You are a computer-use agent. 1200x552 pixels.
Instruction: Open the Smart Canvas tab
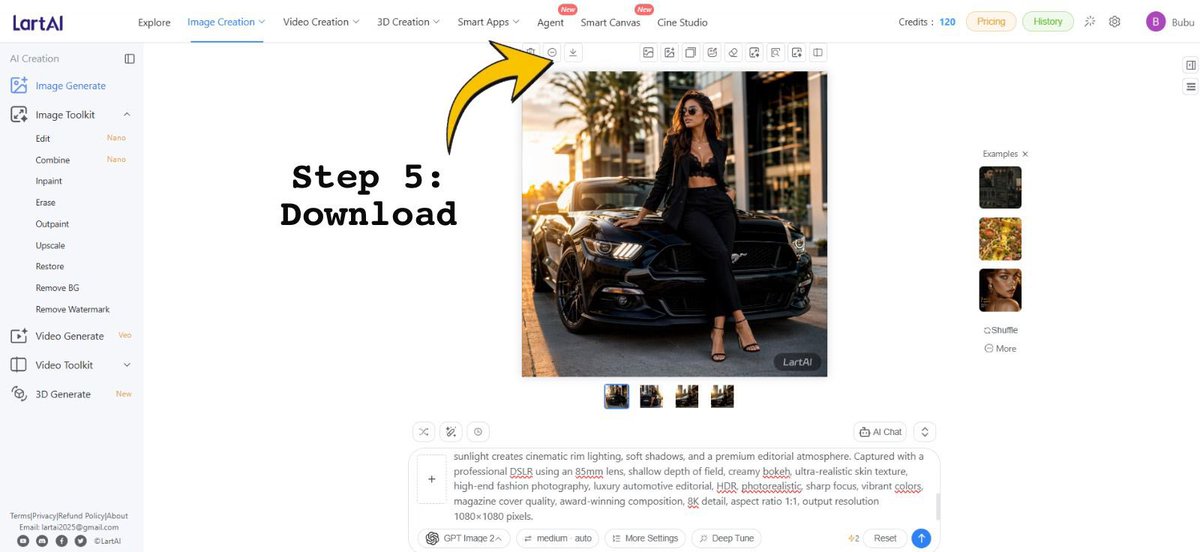(x=610, y=22)
